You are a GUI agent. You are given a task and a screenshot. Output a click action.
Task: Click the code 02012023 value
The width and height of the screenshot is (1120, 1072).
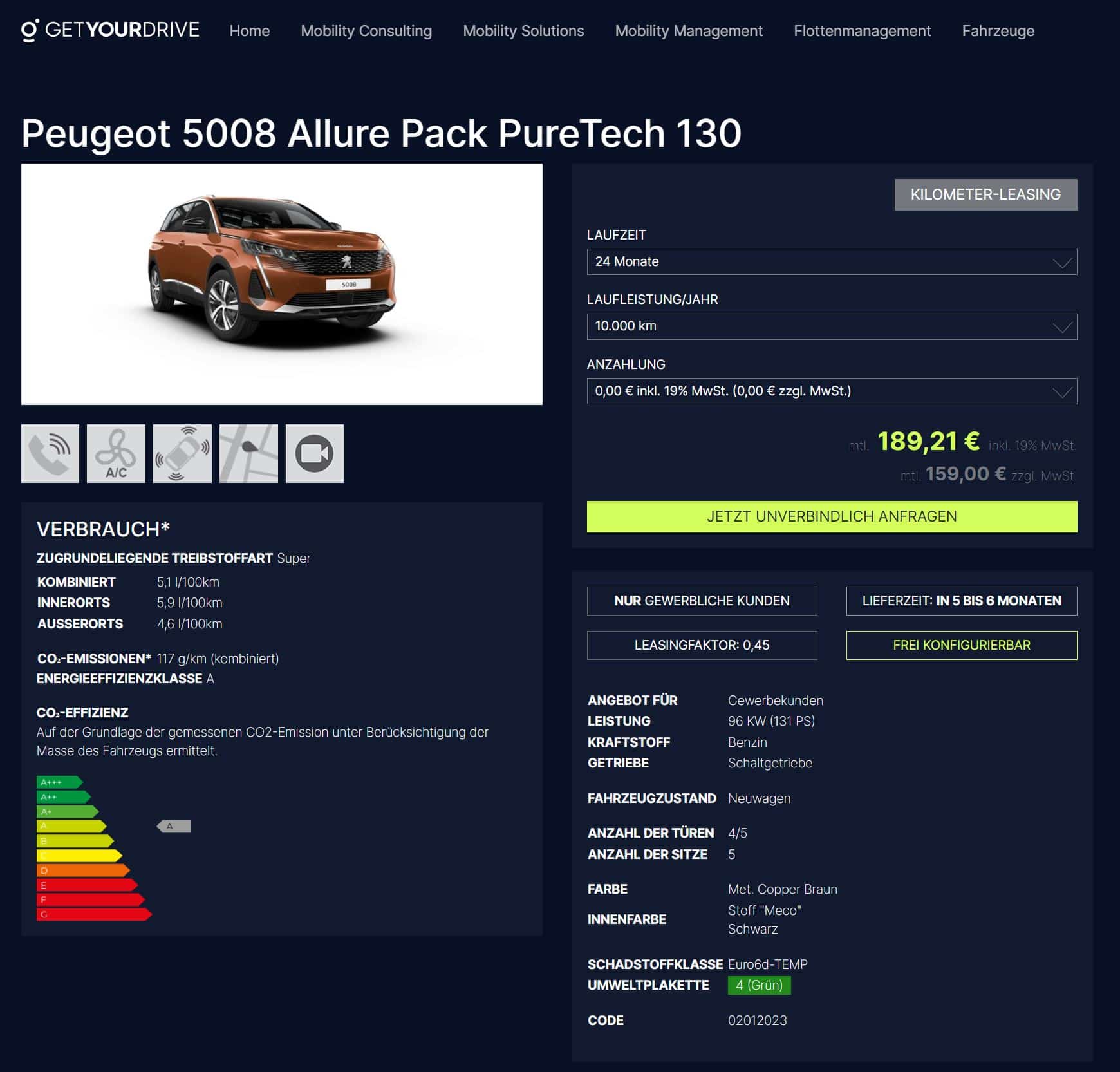758,1020
